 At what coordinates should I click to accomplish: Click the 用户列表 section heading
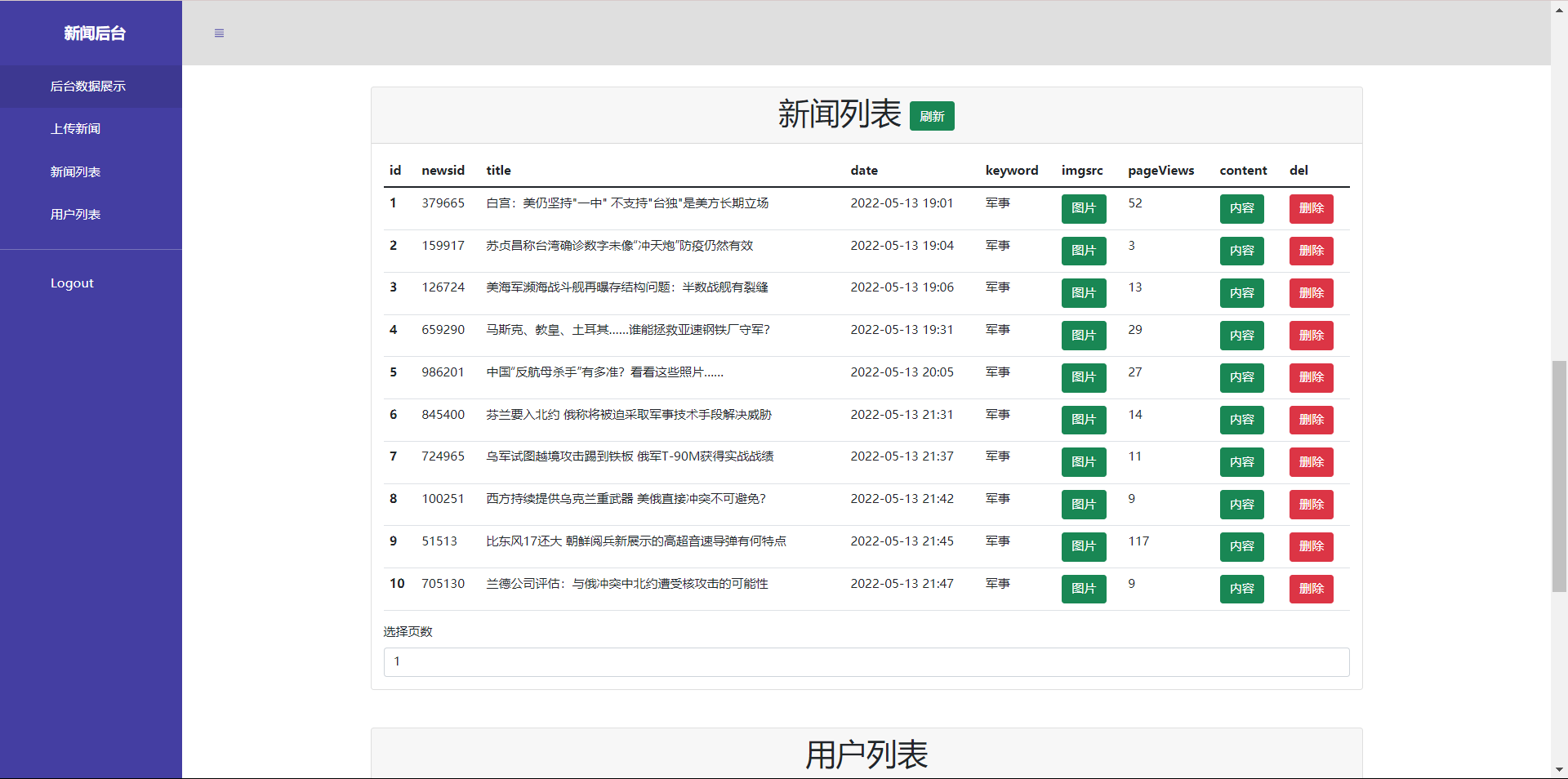coord(866,755)
